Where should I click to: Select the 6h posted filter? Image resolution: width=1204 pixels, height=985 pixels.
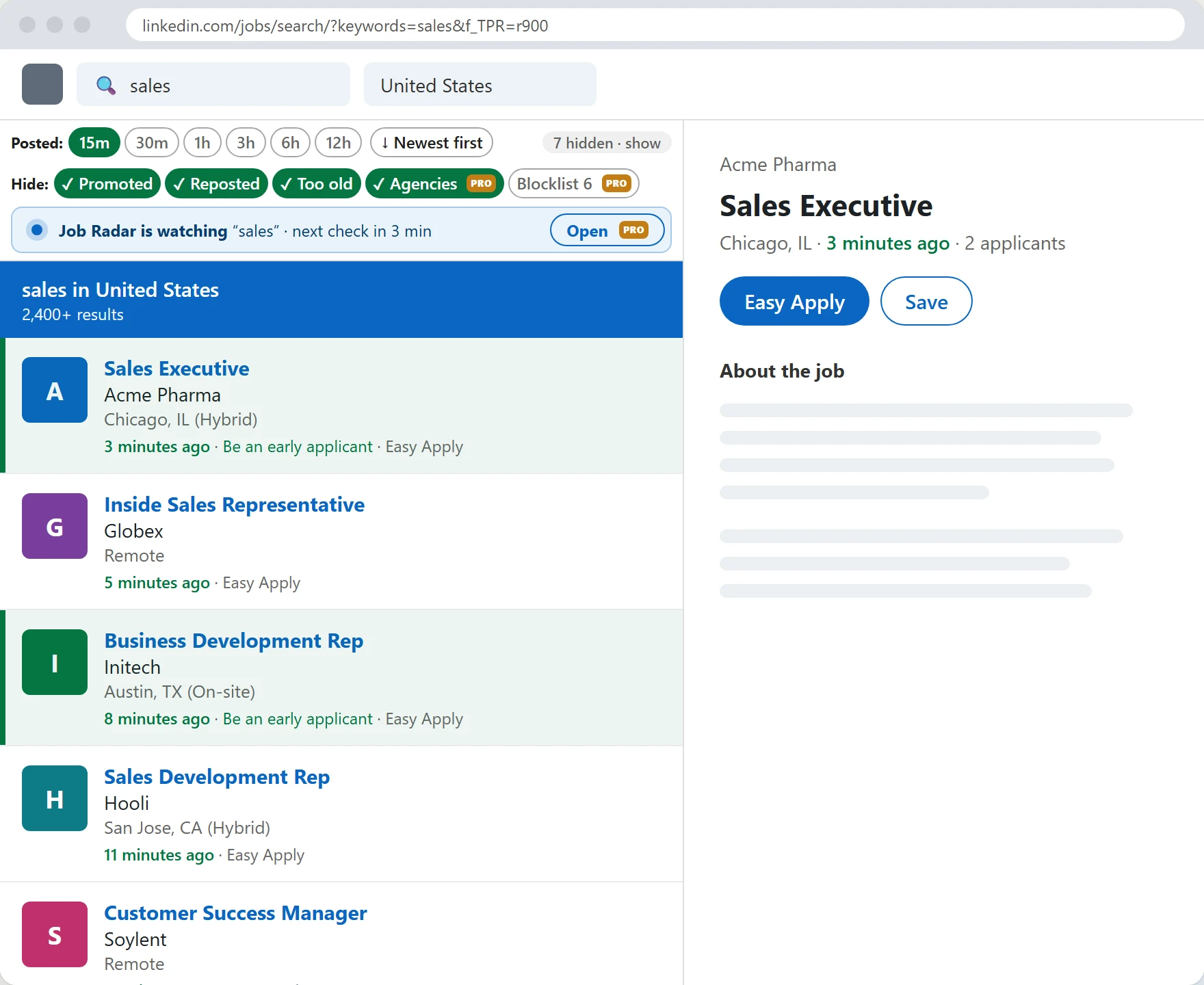click(291, 142)
